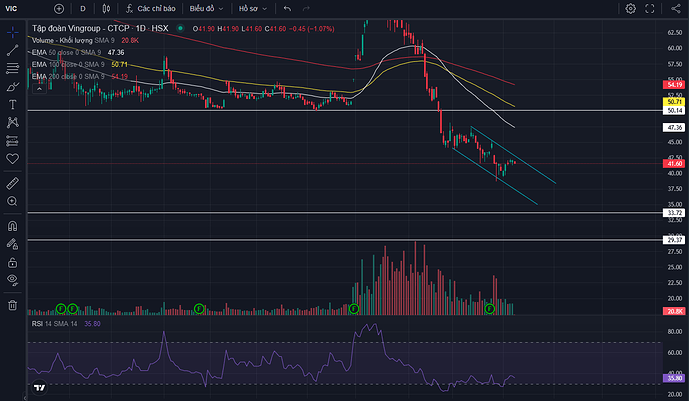Click the 47.36 EMA 50 price label
Screen dimensions: 689x401
point(674,127)
